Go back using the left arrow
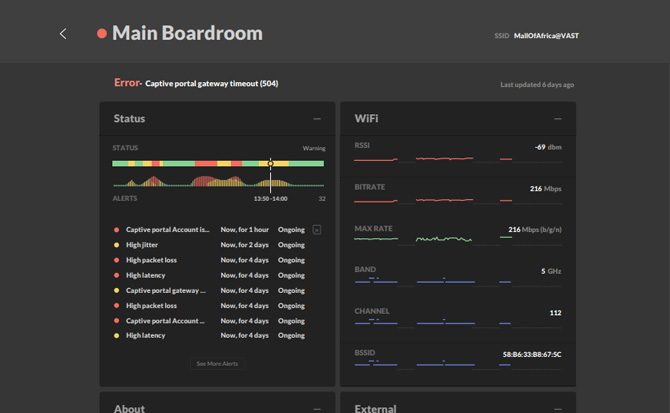 [x=63, y=34]
